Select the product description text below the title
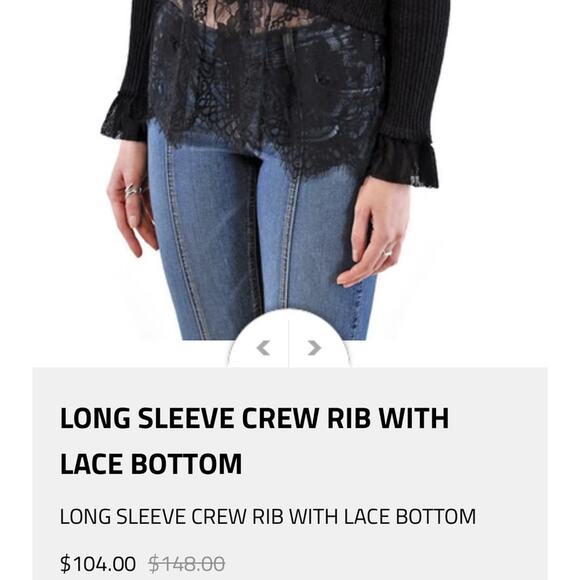 [267, 516]
